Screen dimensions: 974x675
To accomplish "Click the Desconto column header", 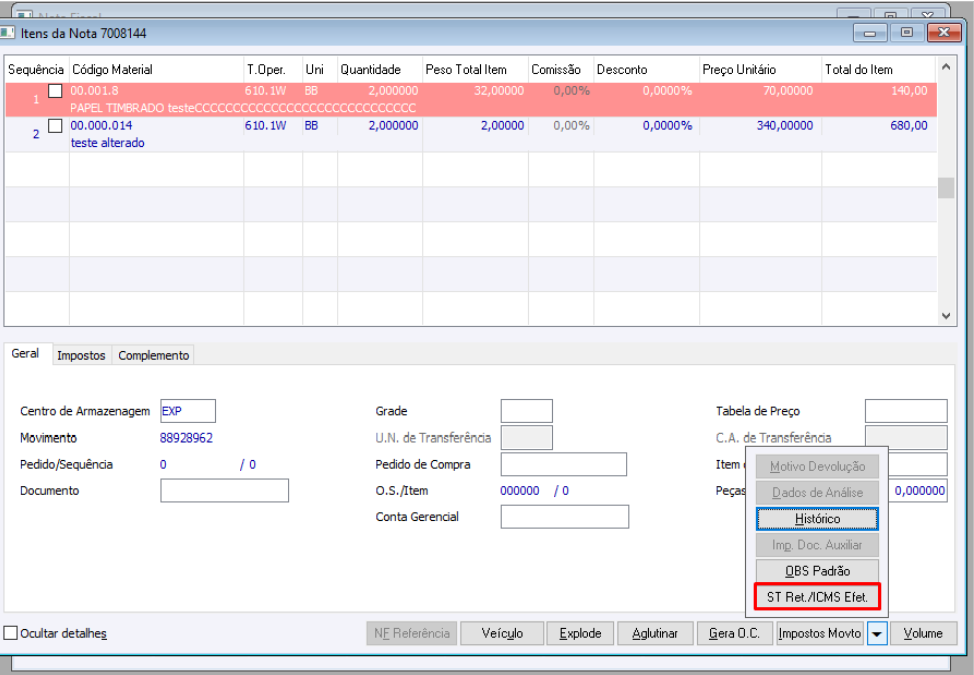I will click(646, 70).
